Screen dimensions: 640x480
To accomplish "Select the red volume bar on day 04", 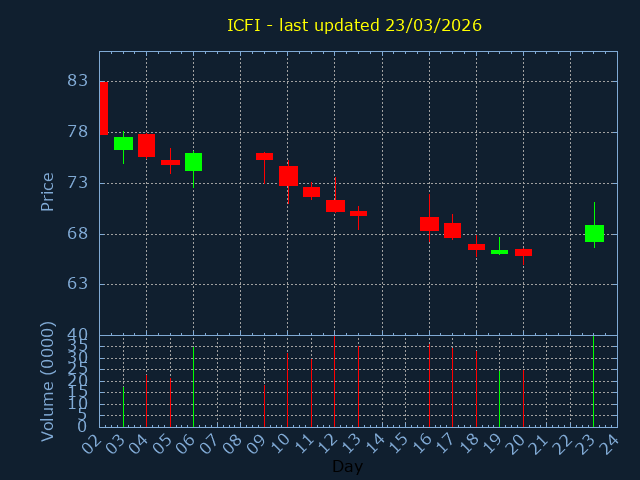I will tap(147, 401).
